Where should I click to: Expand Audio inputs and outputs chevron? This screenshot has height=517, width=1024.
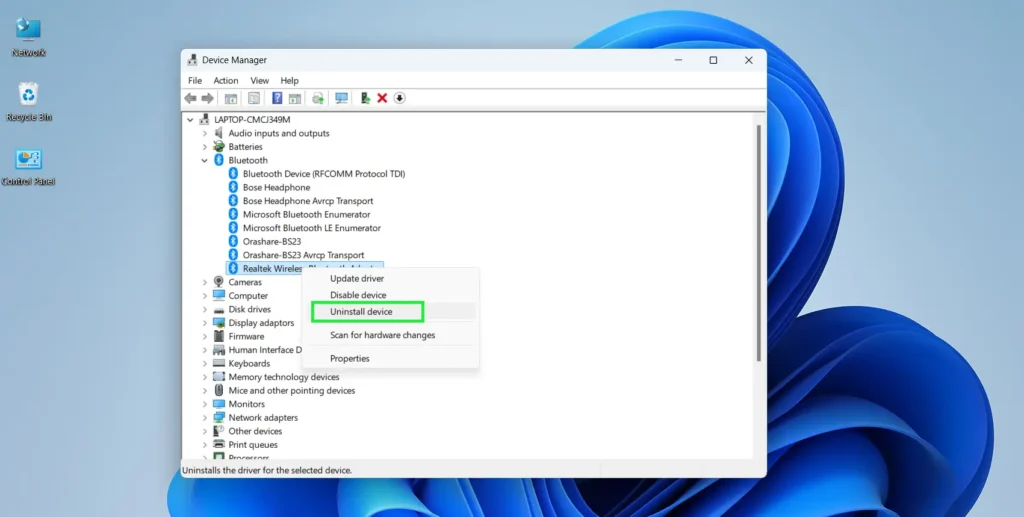(204, 133)
